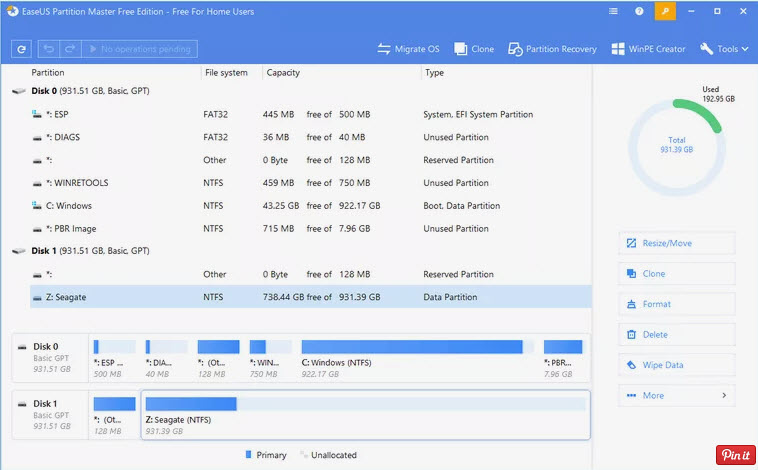The height and width of the screenshot is (470, 758).
Task: Click the System, EFI System Partition type text
Action: click(x=478, y=115)
